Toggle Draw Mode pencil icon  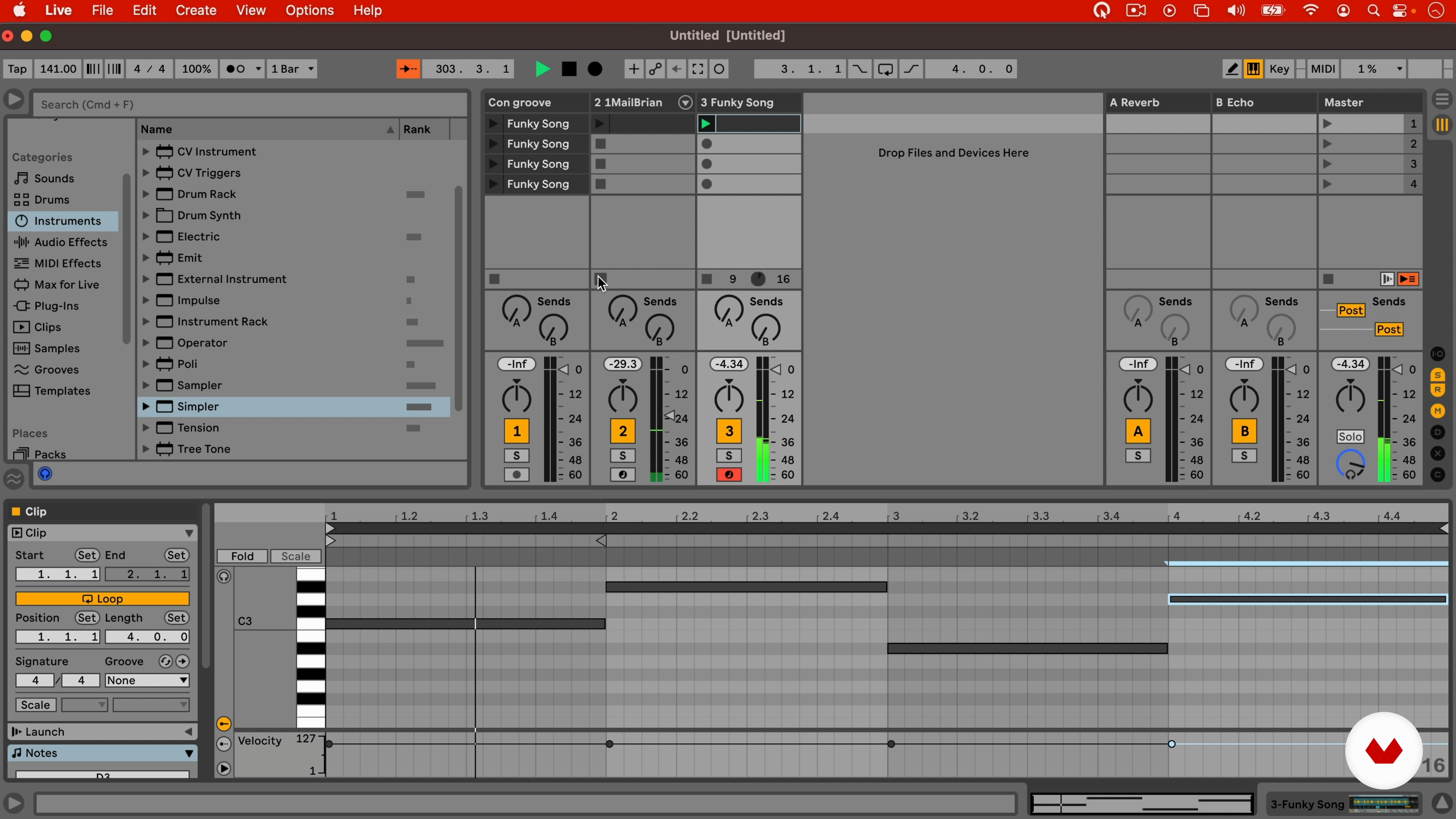coord(1232,69)
